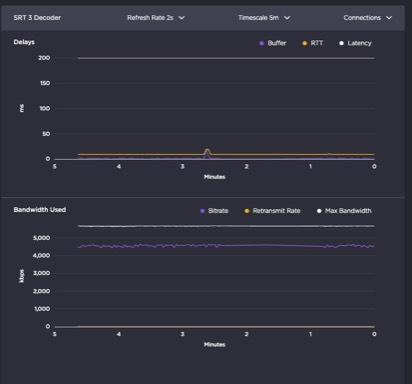Viewport: 412px width, 384px height.
Task: Click the Minutes label under Bandwidth chart
Action: tap(214, 345)
